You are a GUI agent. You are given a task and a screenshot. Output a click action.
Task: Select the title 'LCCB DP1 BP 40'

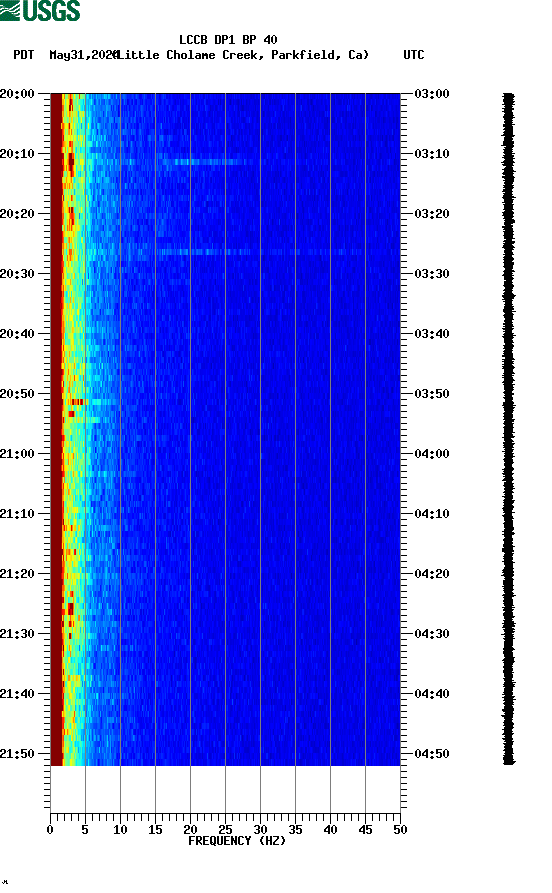click(x=228, y=40)
